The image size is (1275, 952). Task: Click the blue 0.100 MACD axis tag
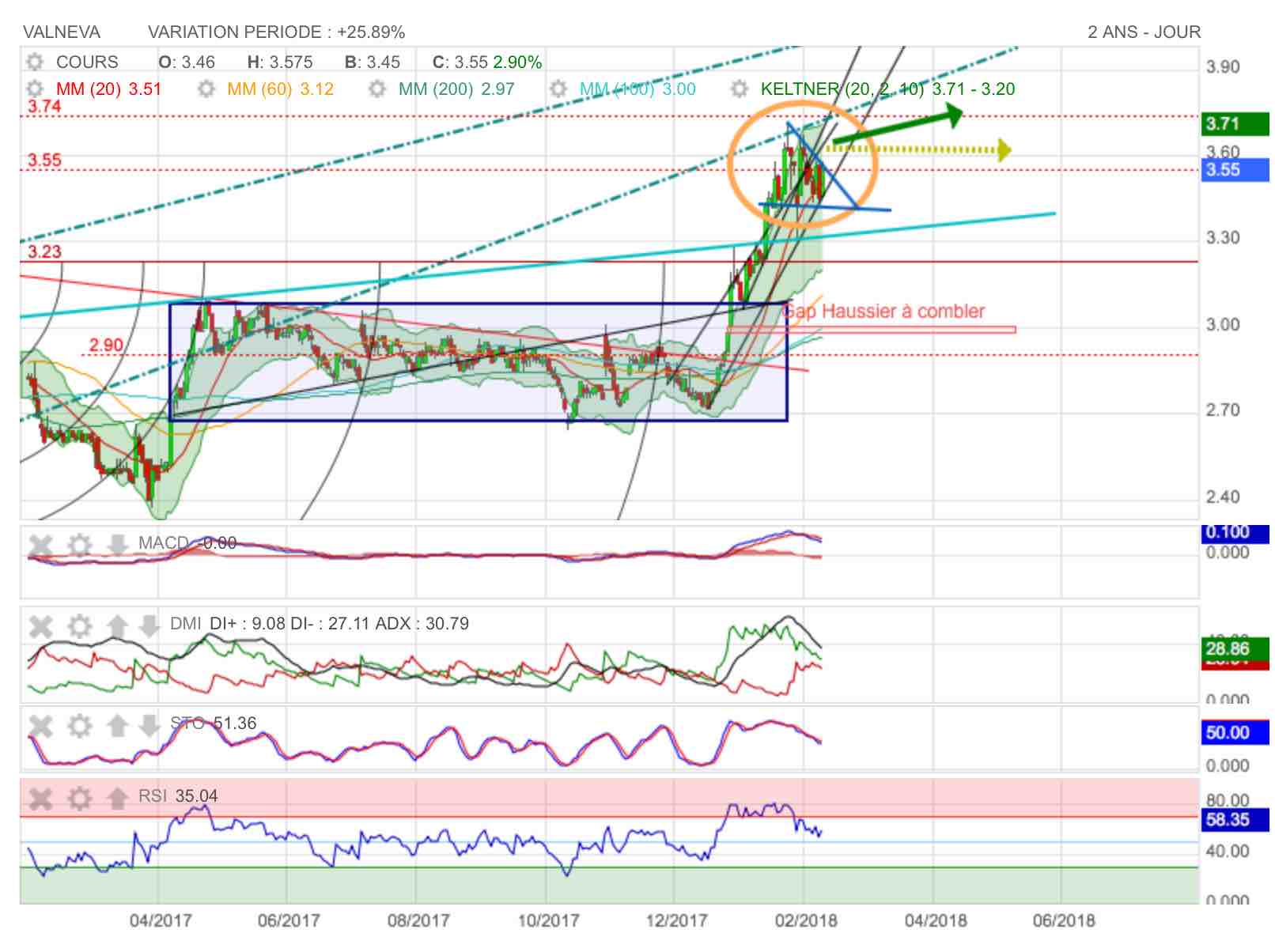tap(1234, 532)
